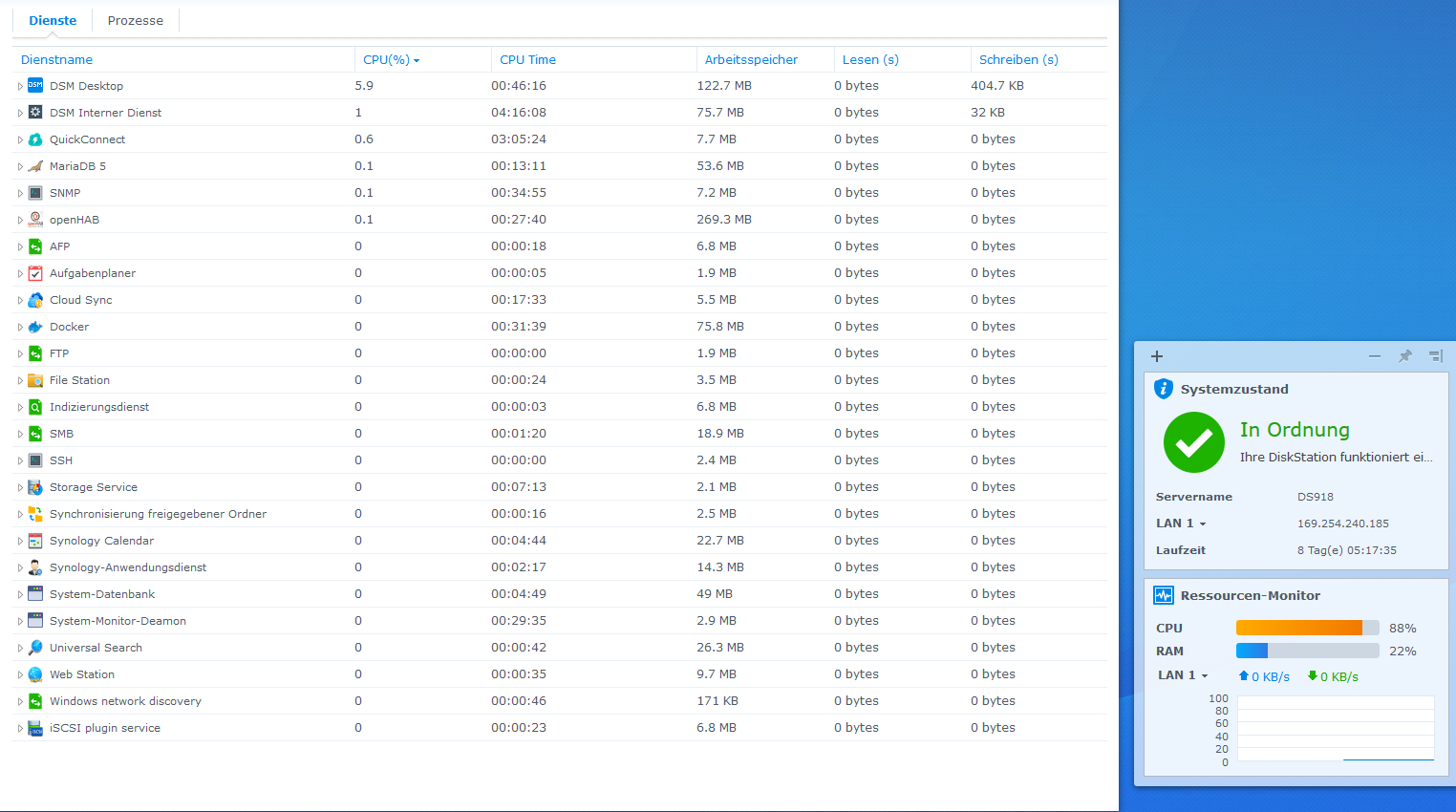Click the File Station folder icon
The image size is (1456, 812).
coord(35,380)
